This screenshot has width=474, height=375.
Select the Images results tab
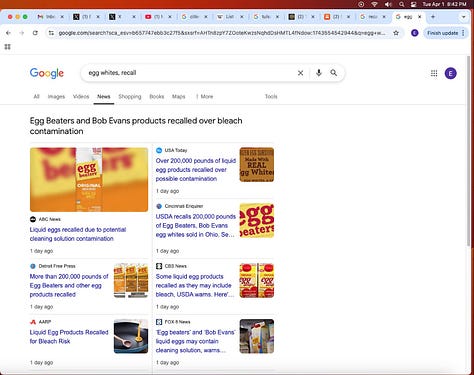click(x=56, y=96)
